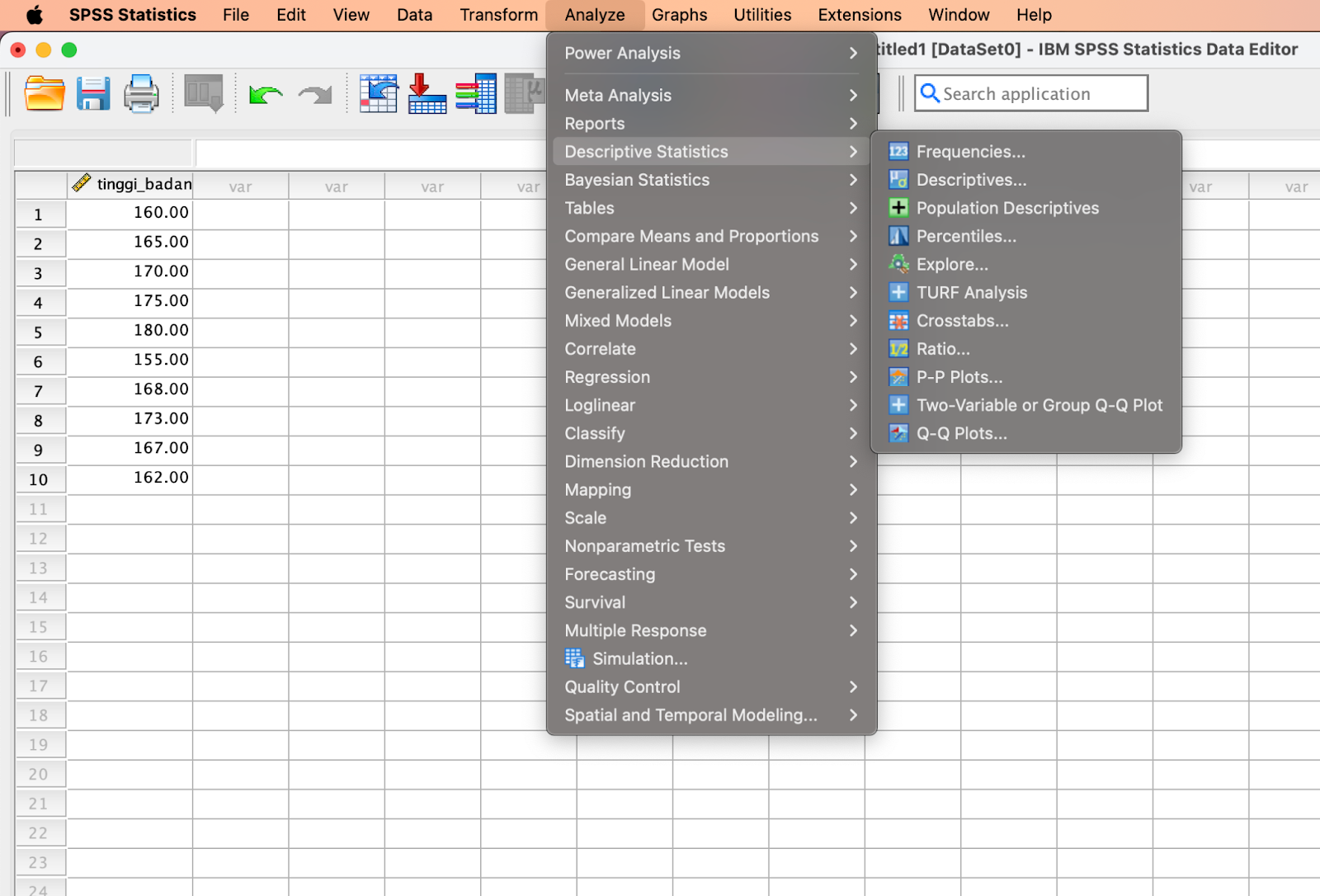The width and height of the screenshot is (1320, 896).
Task: Click the Q-Q Plots icon
Action: tap(898, 433)
